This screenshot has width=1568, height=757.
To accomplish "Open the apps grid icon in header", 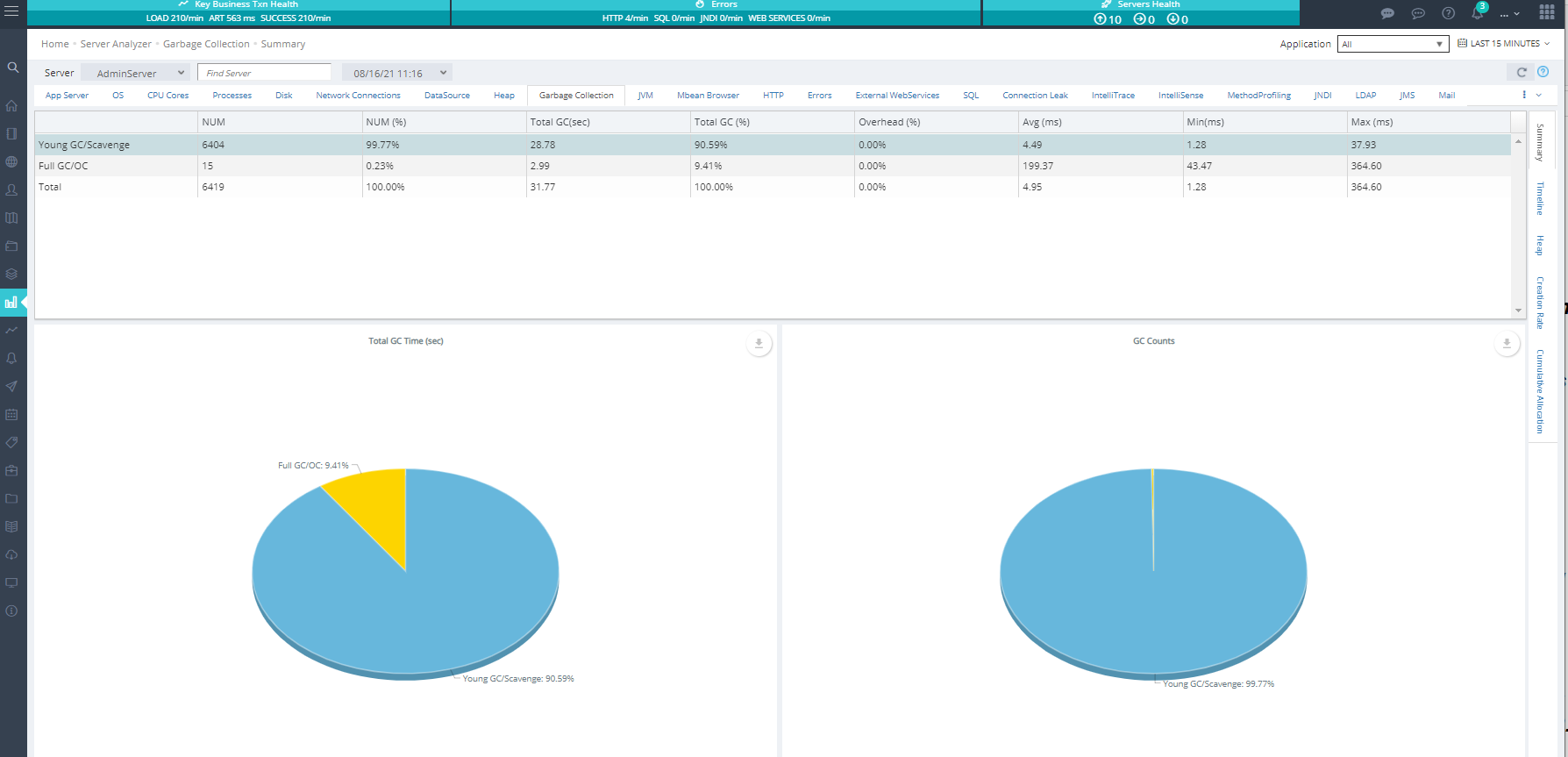I will coord(1546,12).
